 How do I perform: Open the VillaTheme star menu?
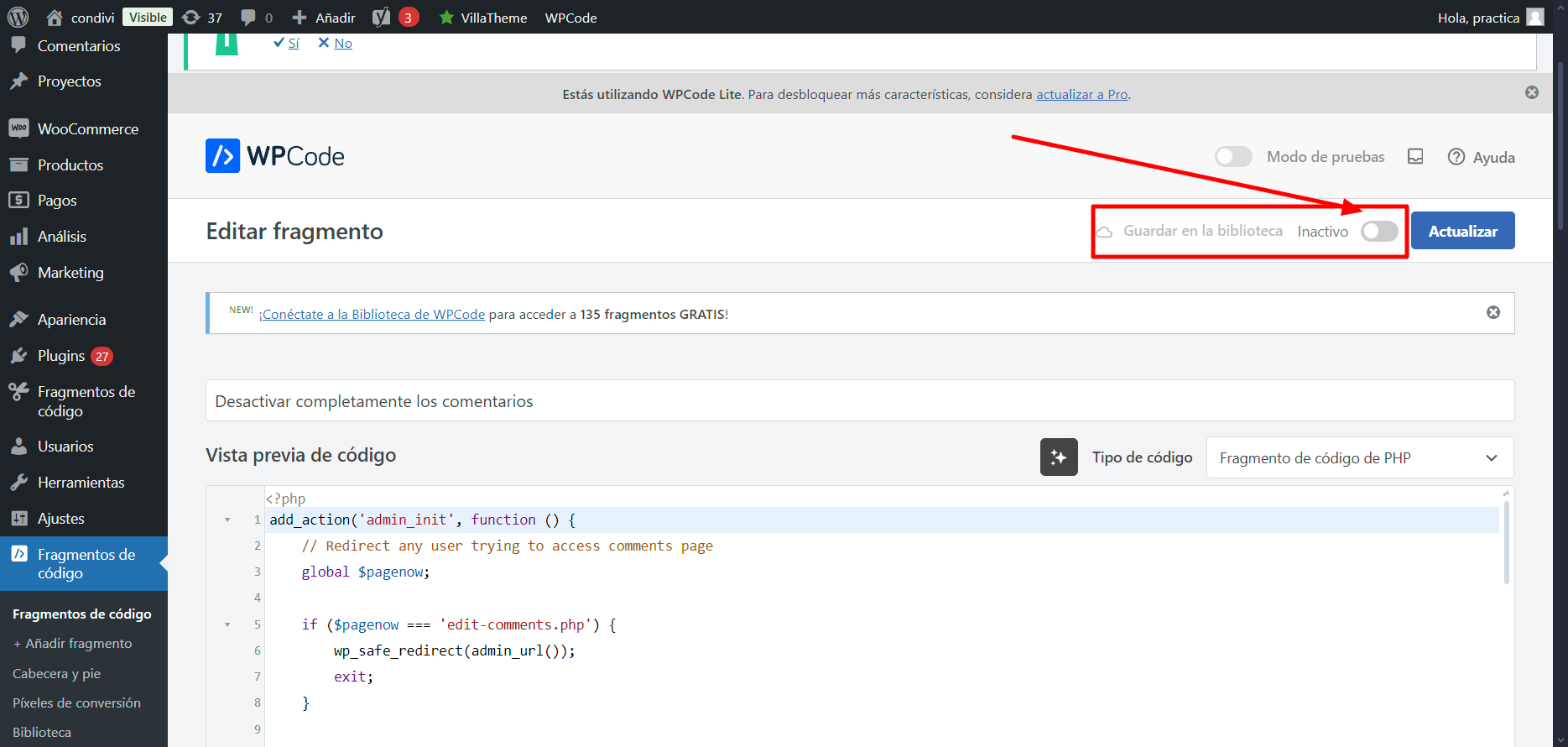tap(483, 18)
